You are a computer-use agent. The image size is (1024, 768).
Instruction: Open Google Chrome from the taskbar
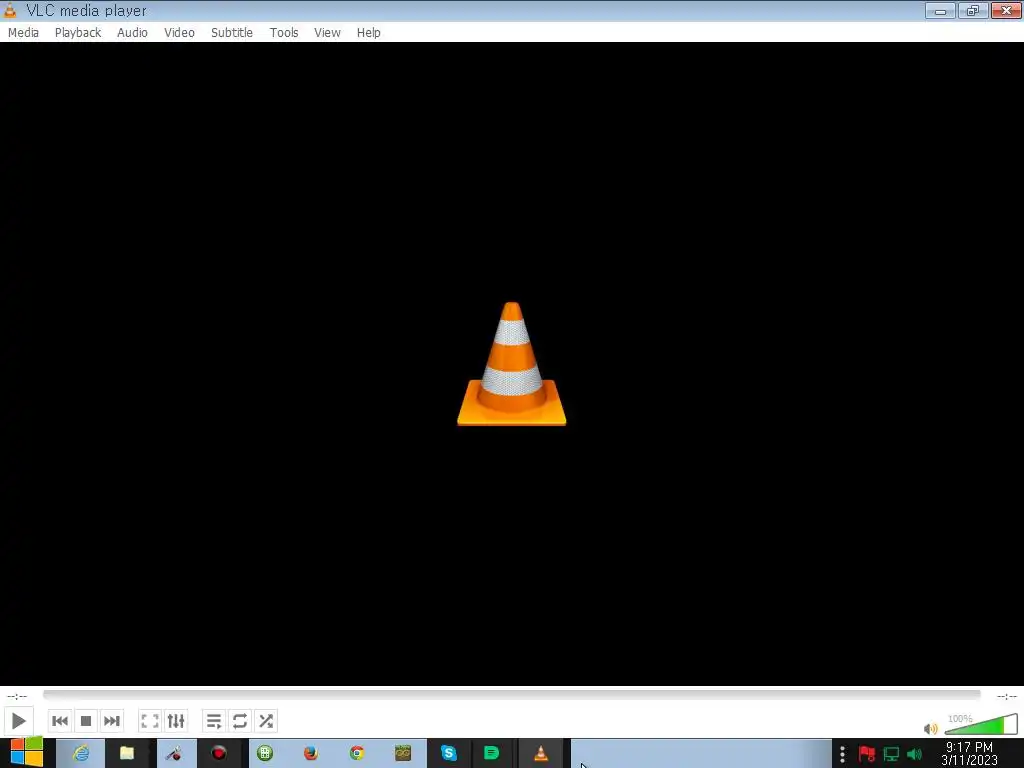(357, 753)
